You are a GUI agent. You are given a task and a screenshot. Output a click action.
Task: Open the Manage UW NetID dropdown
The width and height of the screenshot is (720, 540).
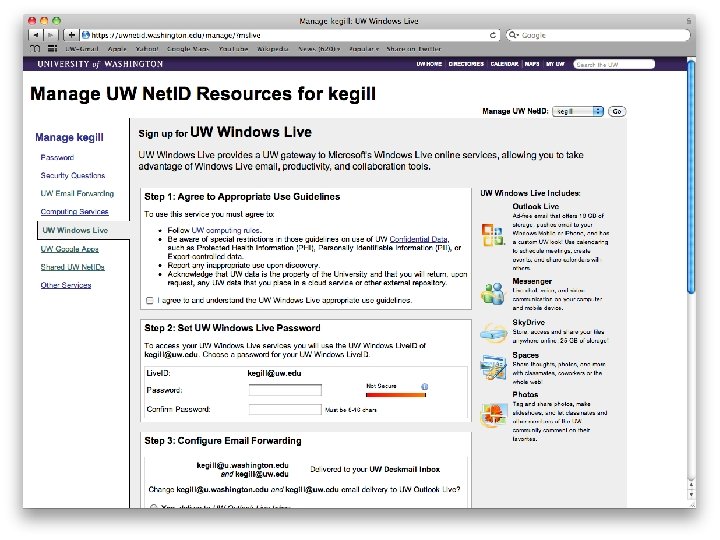click(578, 111)
